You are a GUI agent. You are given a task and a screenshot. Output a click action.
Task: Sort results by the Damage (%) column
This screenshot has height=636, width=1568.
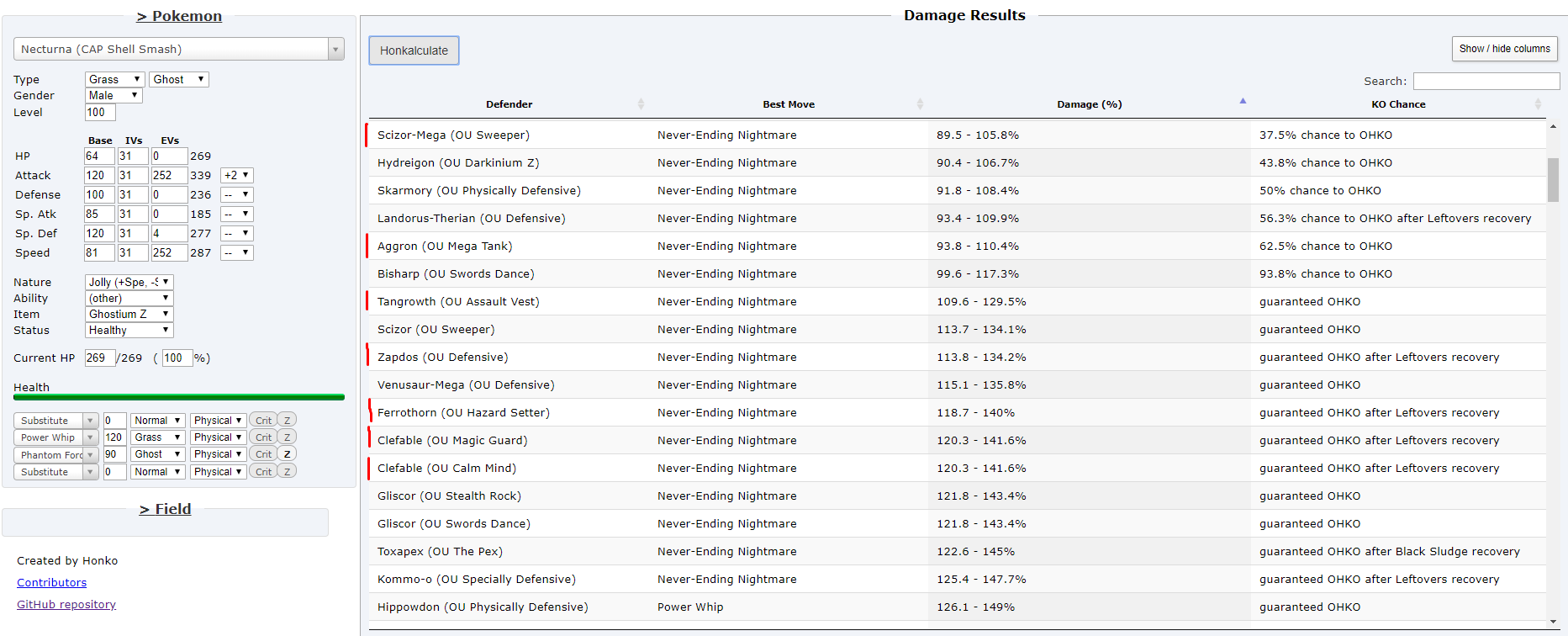pos(1089,104)
